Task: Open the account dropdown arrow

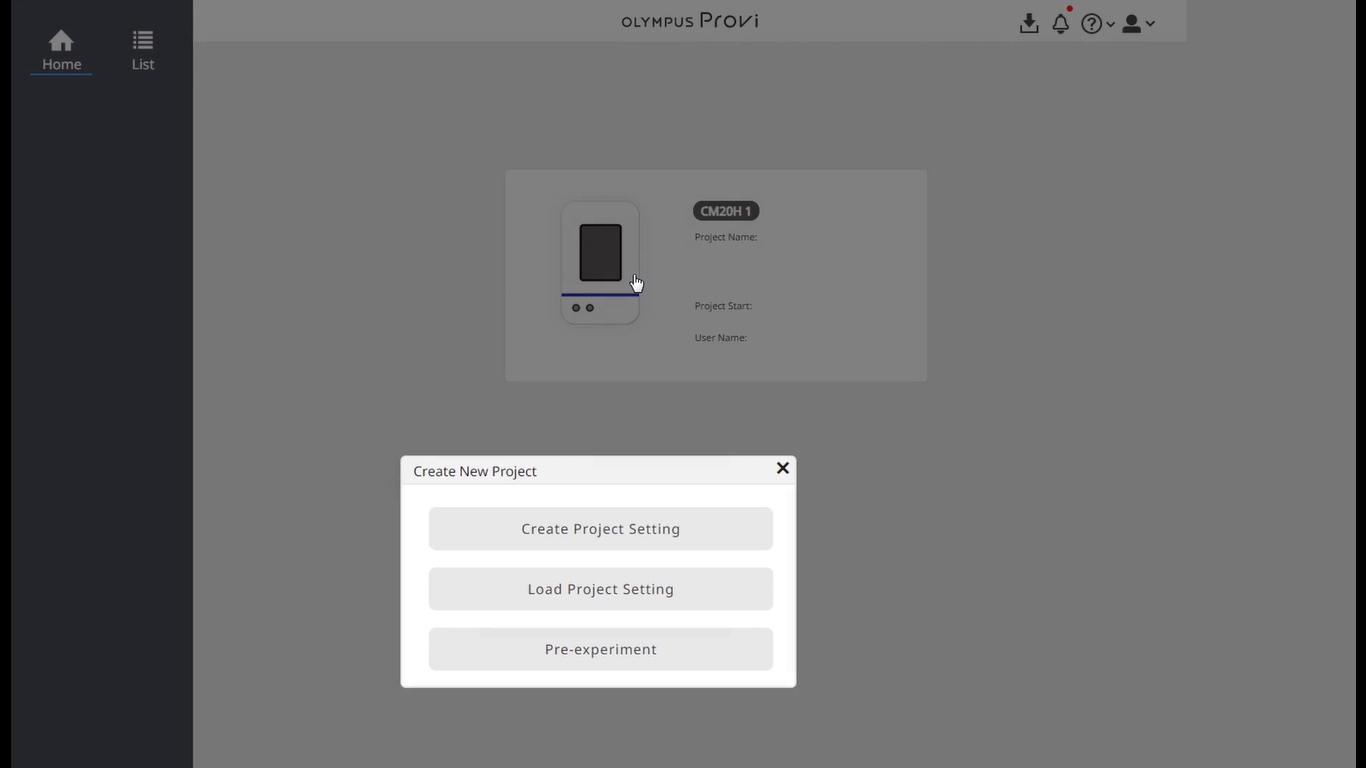Action: (1149, 24)
